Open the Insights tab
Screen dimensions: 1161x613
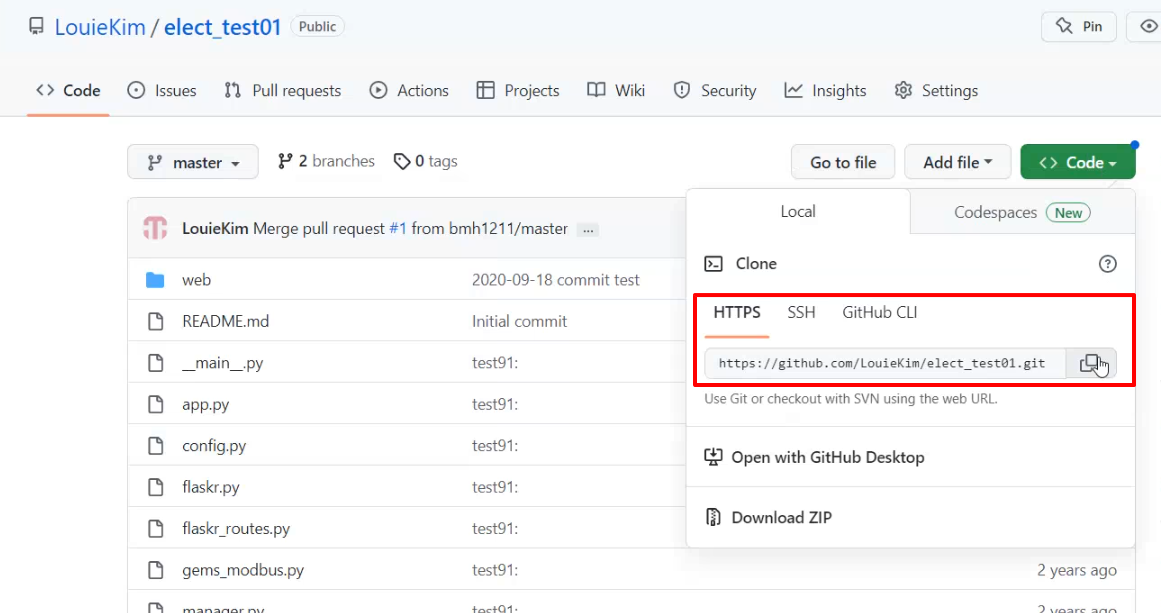[826, 90]
